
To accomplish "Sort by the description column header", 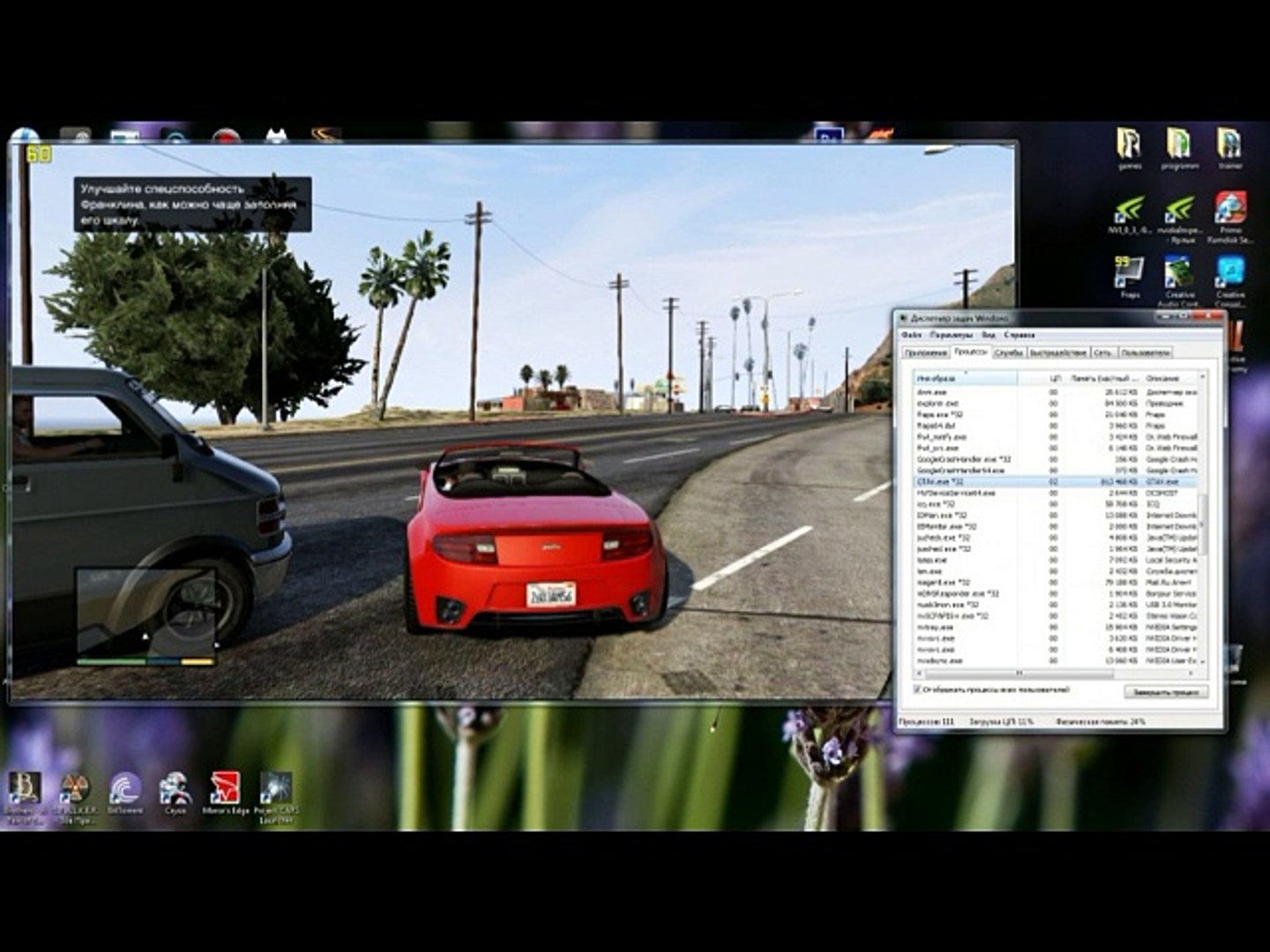I will click(1169, 378).
